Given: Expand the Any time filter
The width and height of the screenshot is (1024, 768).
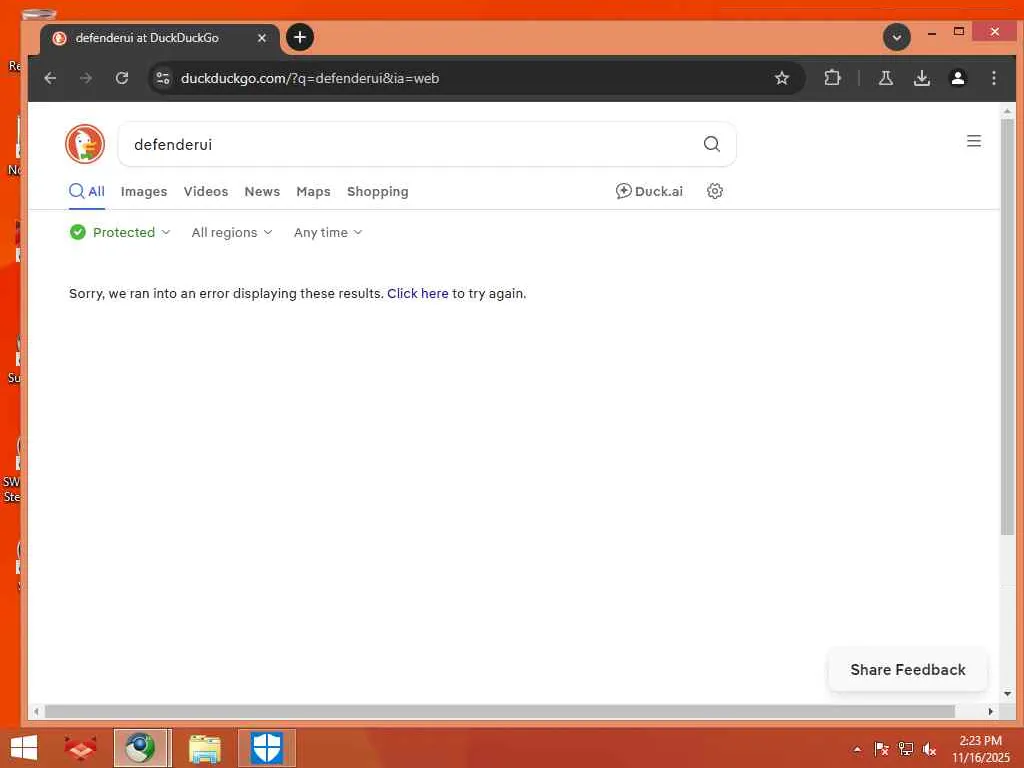Looking at the screenshot, I should click(328, 232).
